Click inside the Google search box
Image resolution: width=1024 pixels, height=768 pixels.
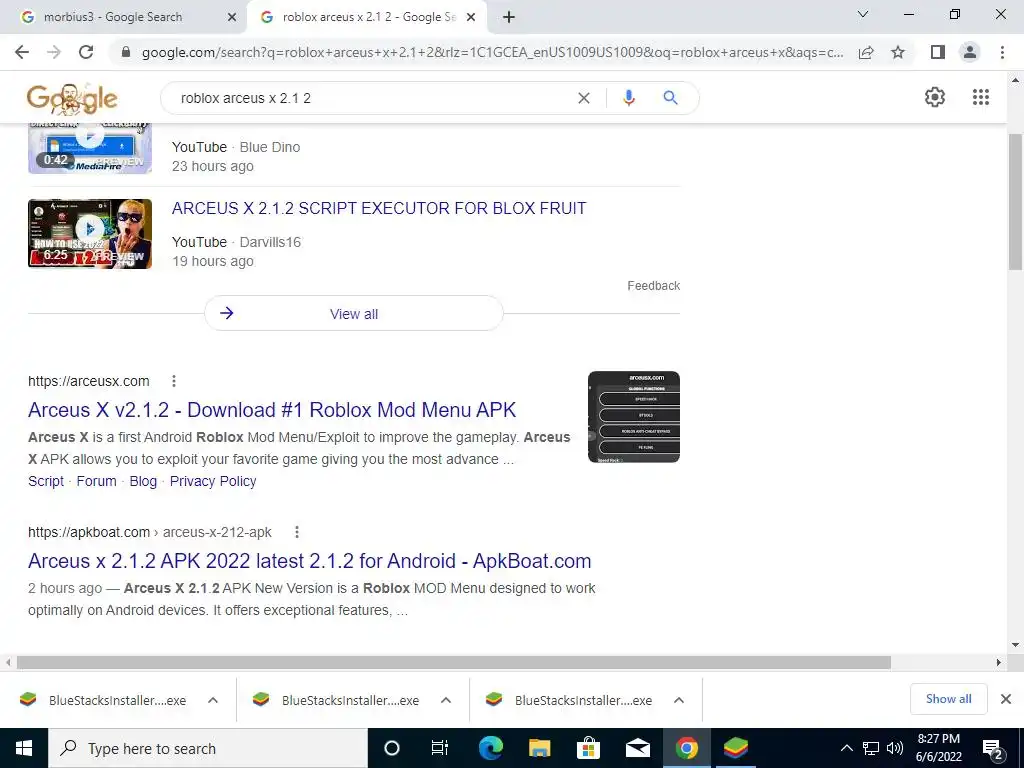[372, 98]
